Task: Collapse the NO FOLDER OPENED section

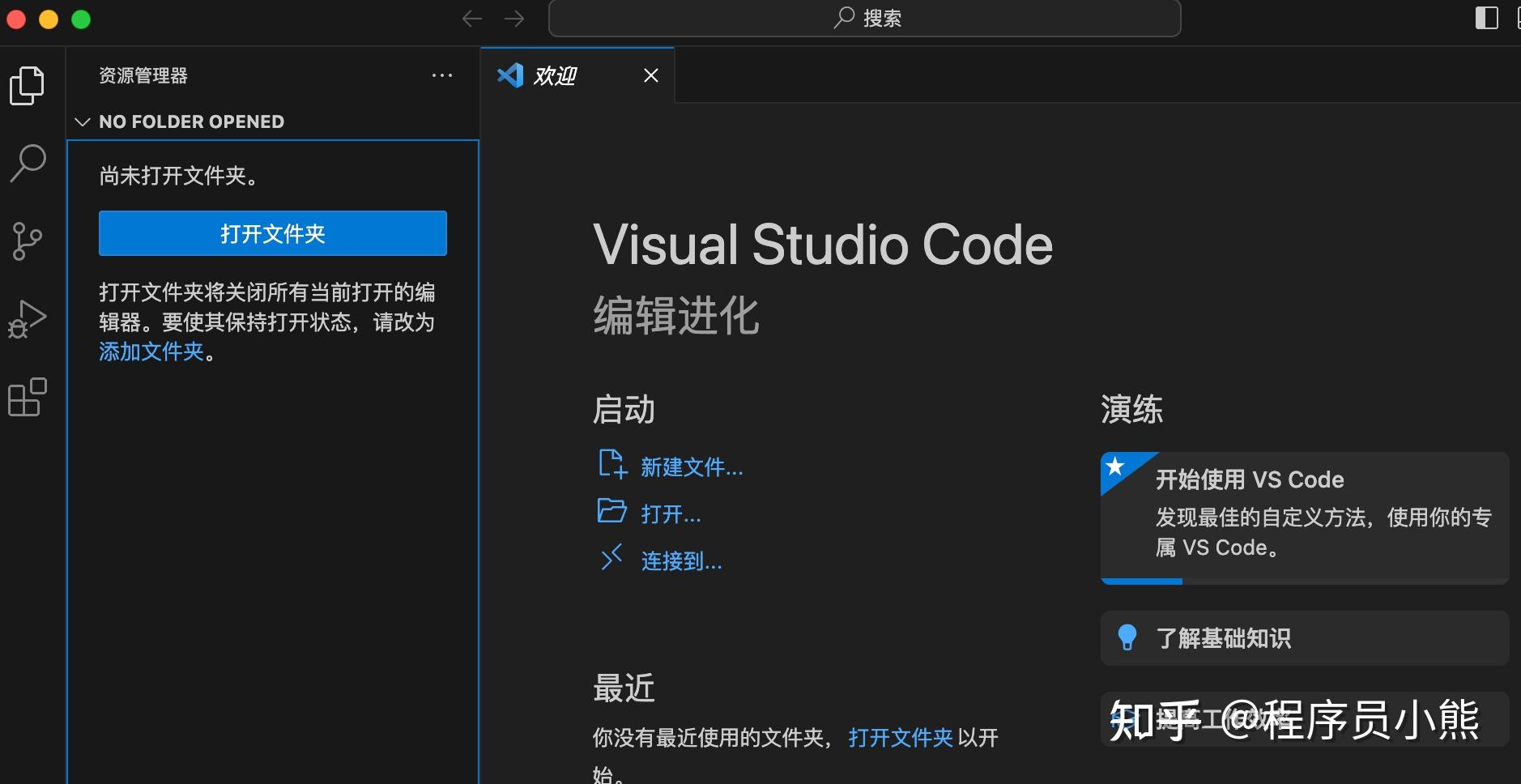Action: (x=82, y=121)
